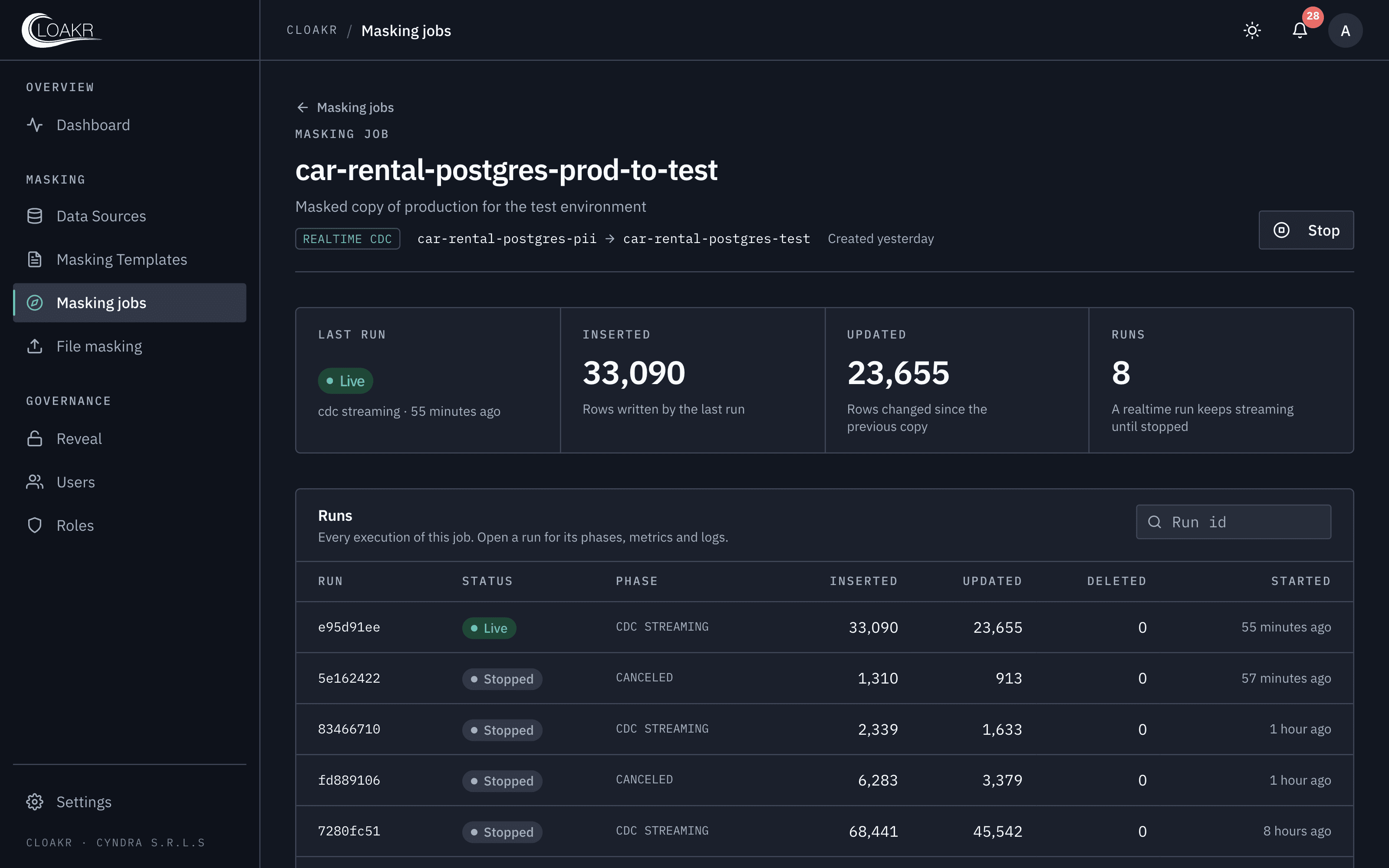Open Settings label in sidebar footer
The height and width of the screenshot is (868, 1389).
coord(84,802)
